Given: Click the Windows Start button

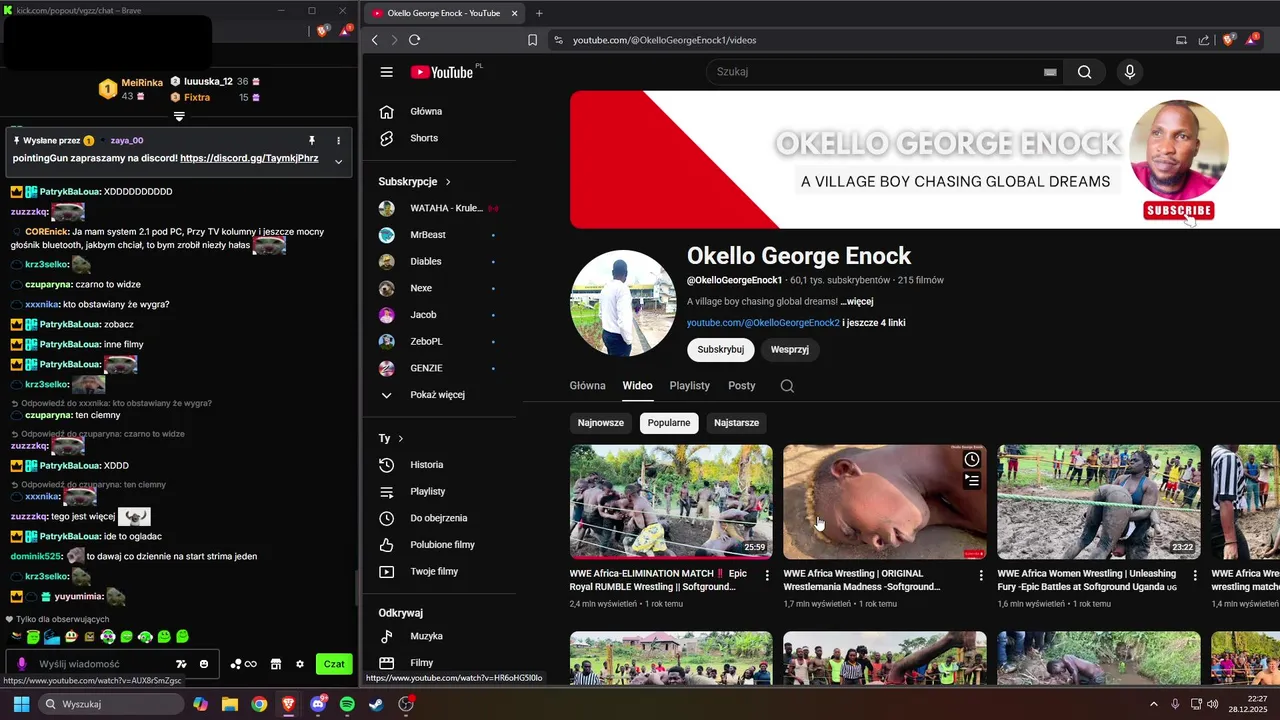Looking at the screenshot, I should click(x=21, y=704).
